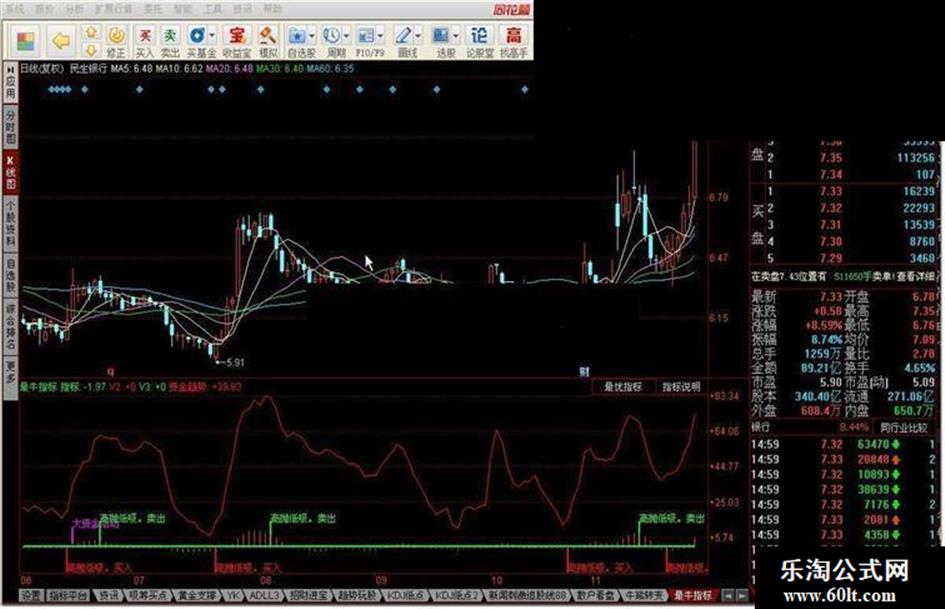Switch to the K线图 sidebar tab
This screenshot has width=945, height=609.
pyautogui.click(x=10, y=171)
